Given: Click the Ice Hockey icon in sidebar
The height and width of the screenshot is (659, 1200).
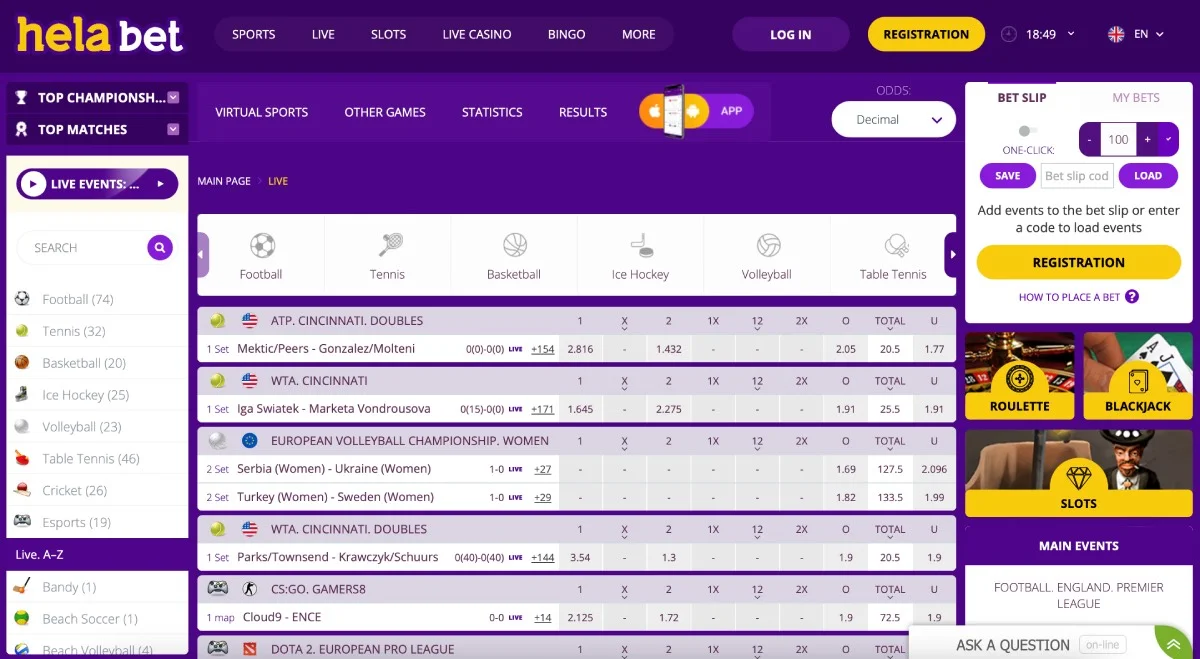Looking at the screenshot, I should point(22,395).
